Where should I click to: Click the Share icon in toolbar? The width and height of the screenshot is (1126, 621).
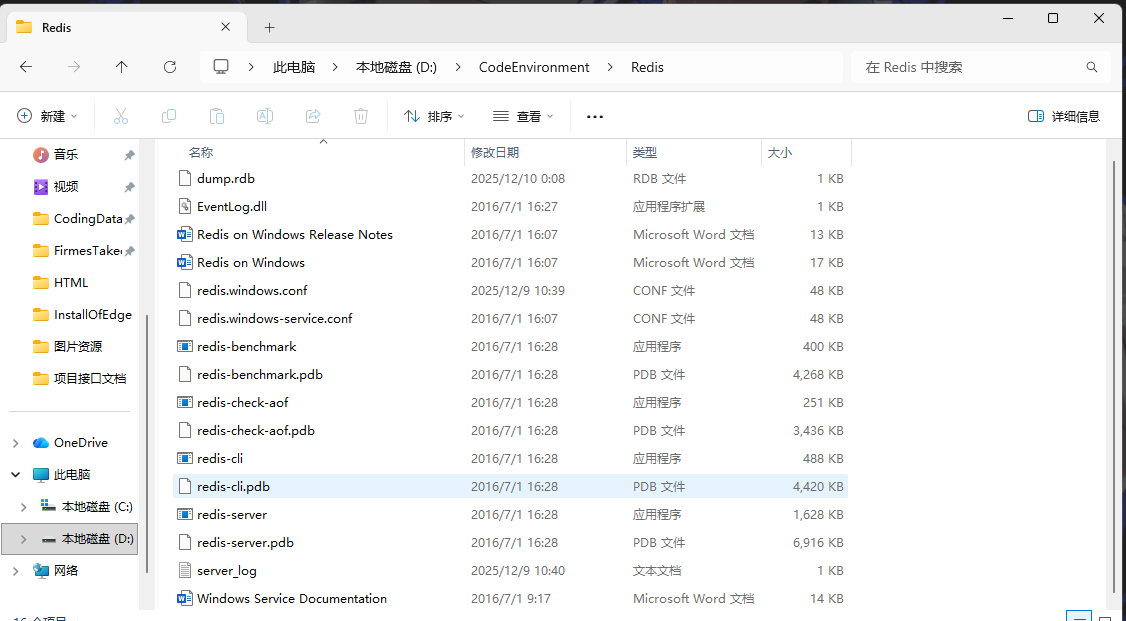coord(313,116)
